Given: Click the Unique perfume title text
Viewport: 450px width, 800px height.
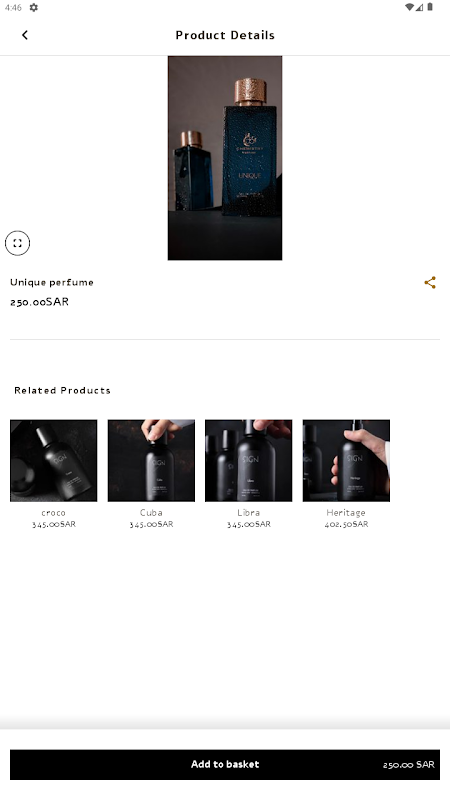Looking at the screenshot, I should (52, 282).
